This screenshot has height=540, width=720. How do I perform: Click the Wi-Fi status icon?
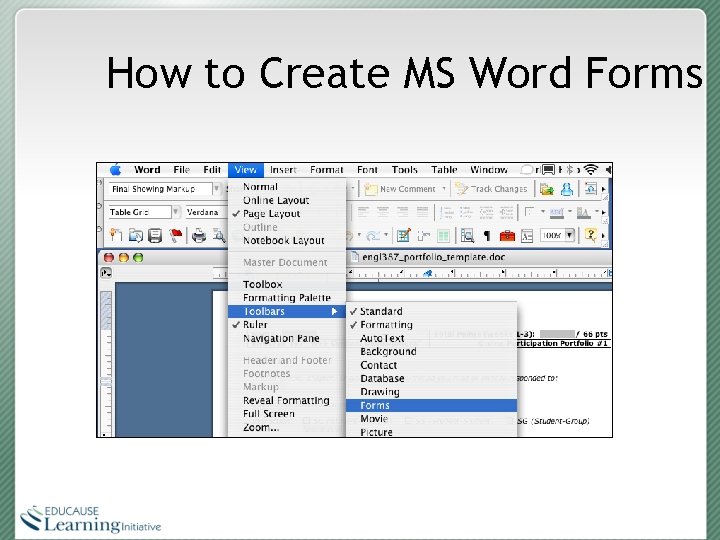(x=591, y=170)
